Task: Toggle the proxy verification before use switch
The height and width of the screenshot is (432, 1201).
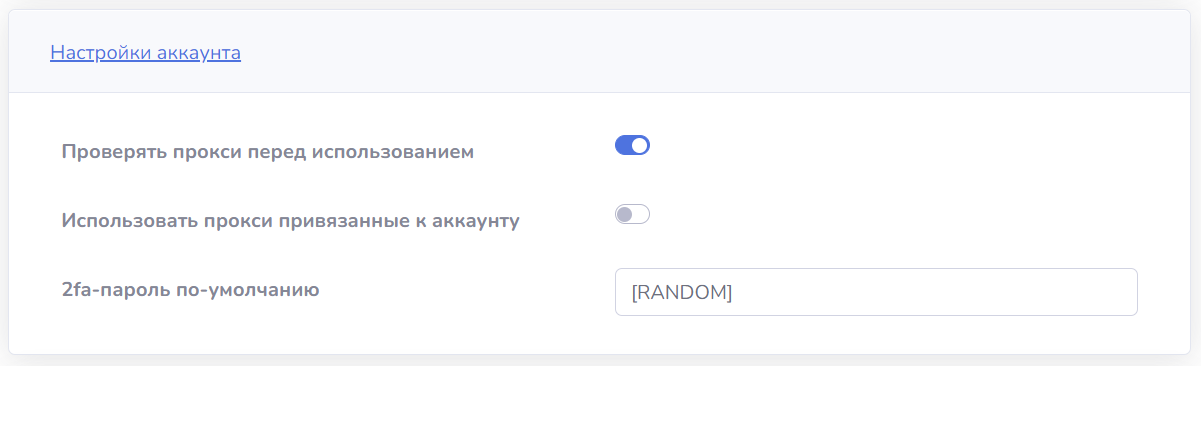Action: (x=632, y=146)
